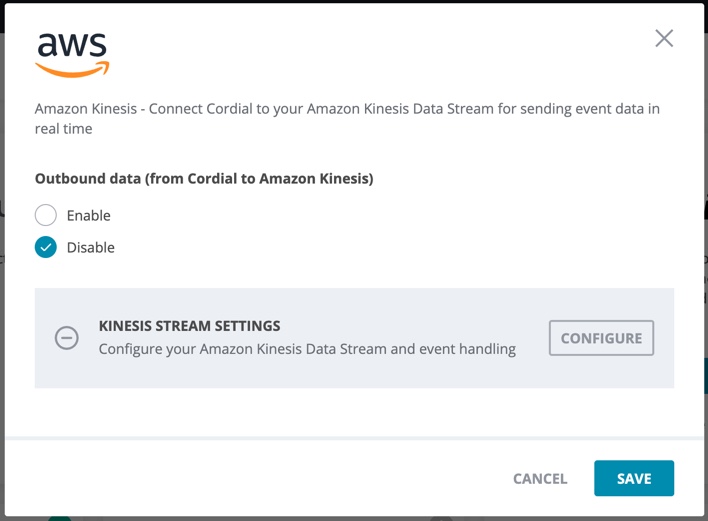Click "Configure your Amazon Kinesis Data Stream" description
Screen dimensions: 708x521
[307, 349]
